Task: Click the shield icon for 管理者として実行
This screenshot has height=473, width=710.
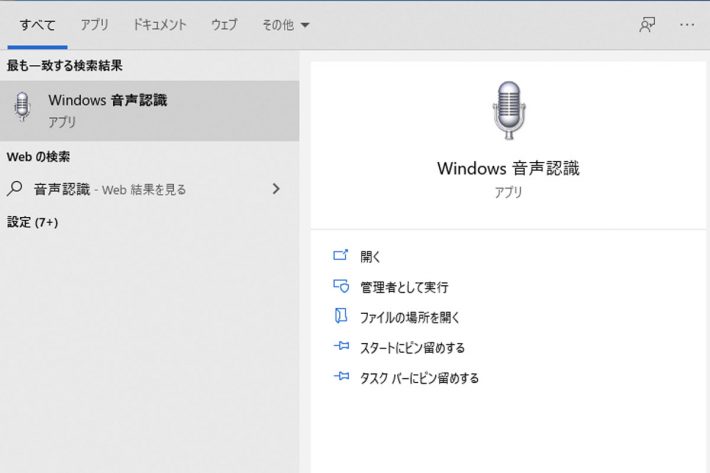Action: 341,286
